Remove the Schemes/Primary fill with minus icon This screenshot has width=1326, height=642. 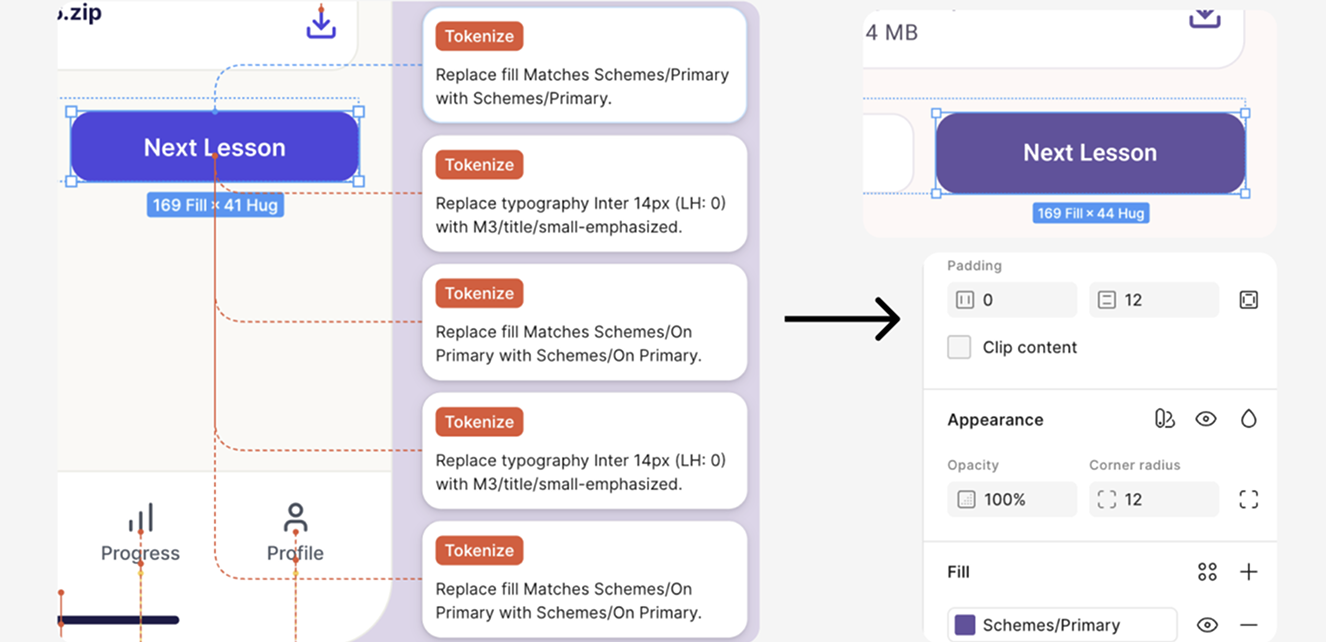click(1248, 625)
